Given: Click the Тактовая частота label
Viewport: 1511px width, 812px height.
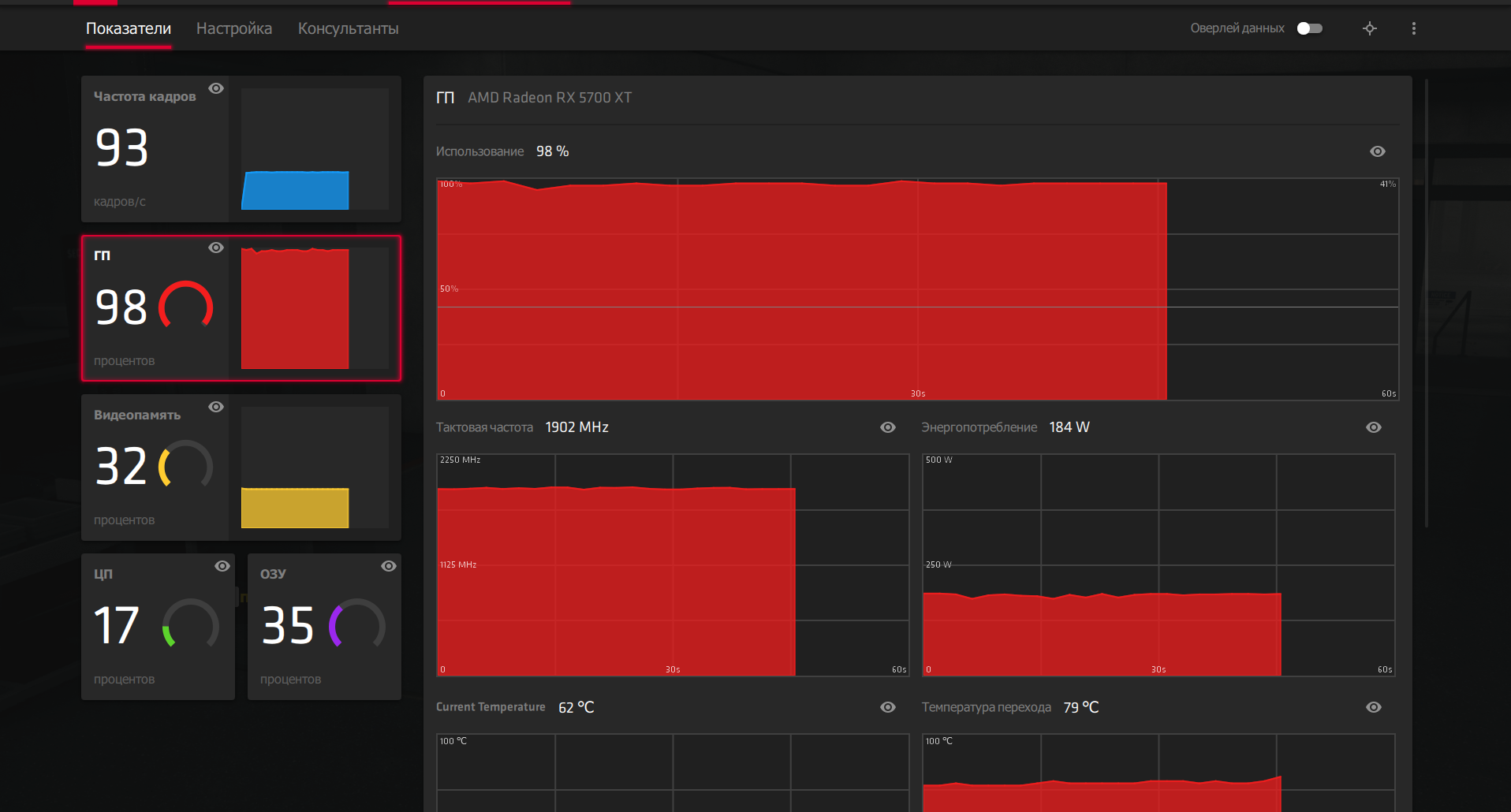Looking at the screenshot, I should click(484, 427).
